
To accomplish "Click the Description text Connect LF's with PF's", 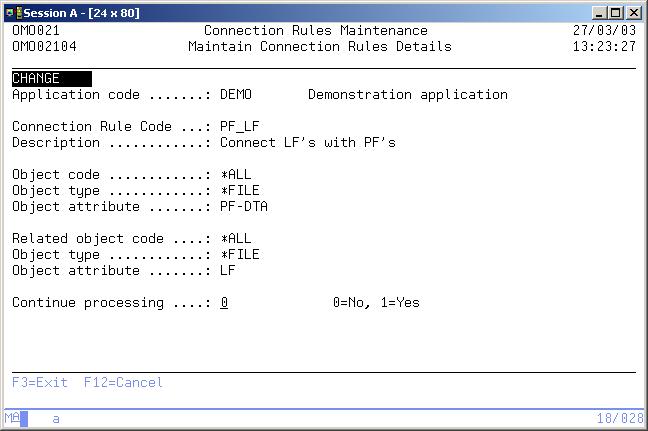I will pyautogui.click(x=308, y=143).
